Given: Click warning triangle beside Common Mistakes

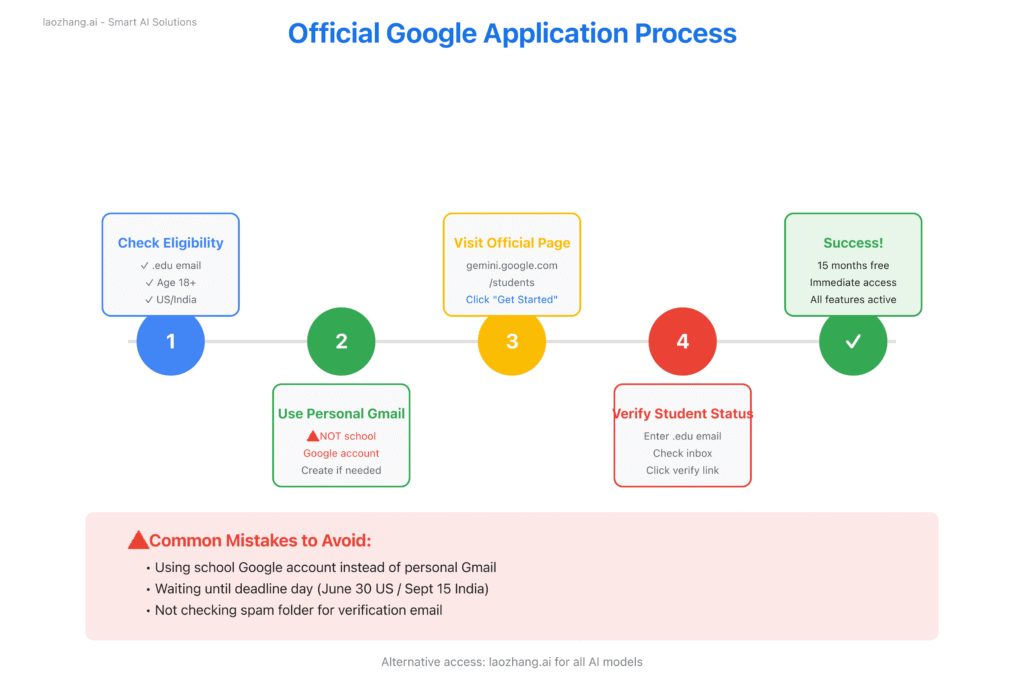Looking at the screenshot, I should point(139,541).
